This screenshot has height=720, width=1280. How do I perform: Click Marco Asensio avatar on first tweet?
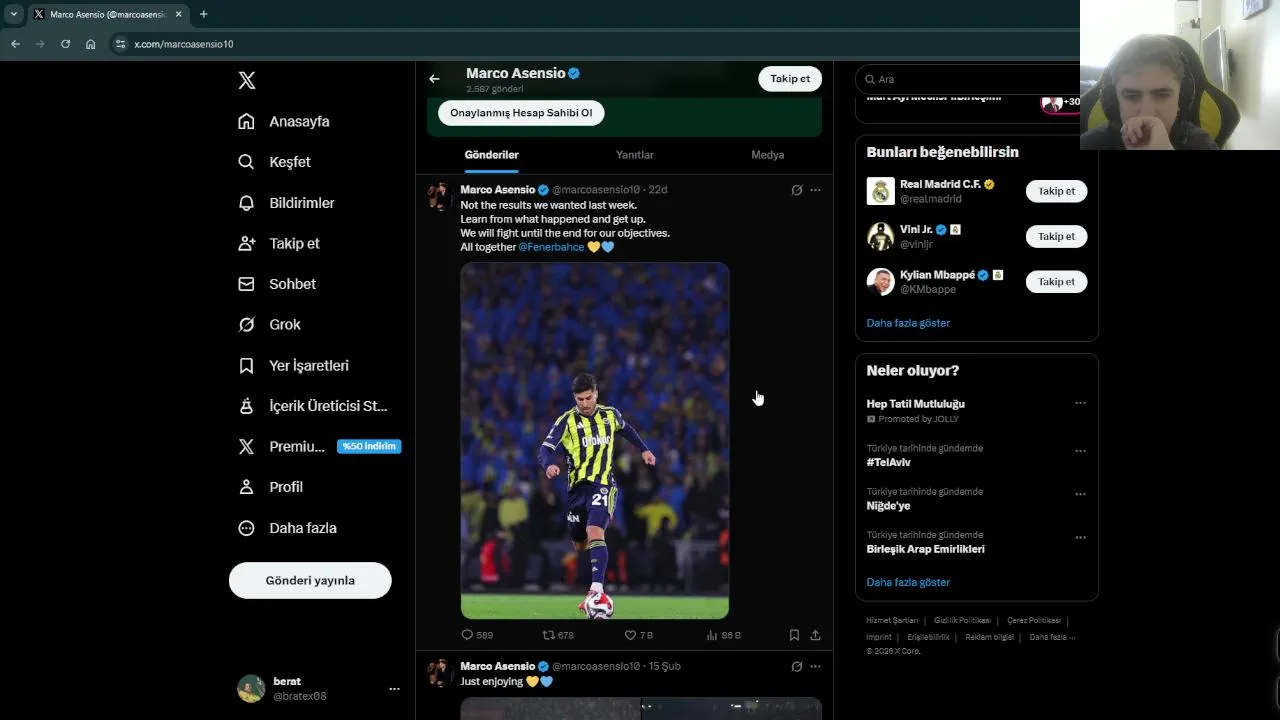tap(440, 196)
